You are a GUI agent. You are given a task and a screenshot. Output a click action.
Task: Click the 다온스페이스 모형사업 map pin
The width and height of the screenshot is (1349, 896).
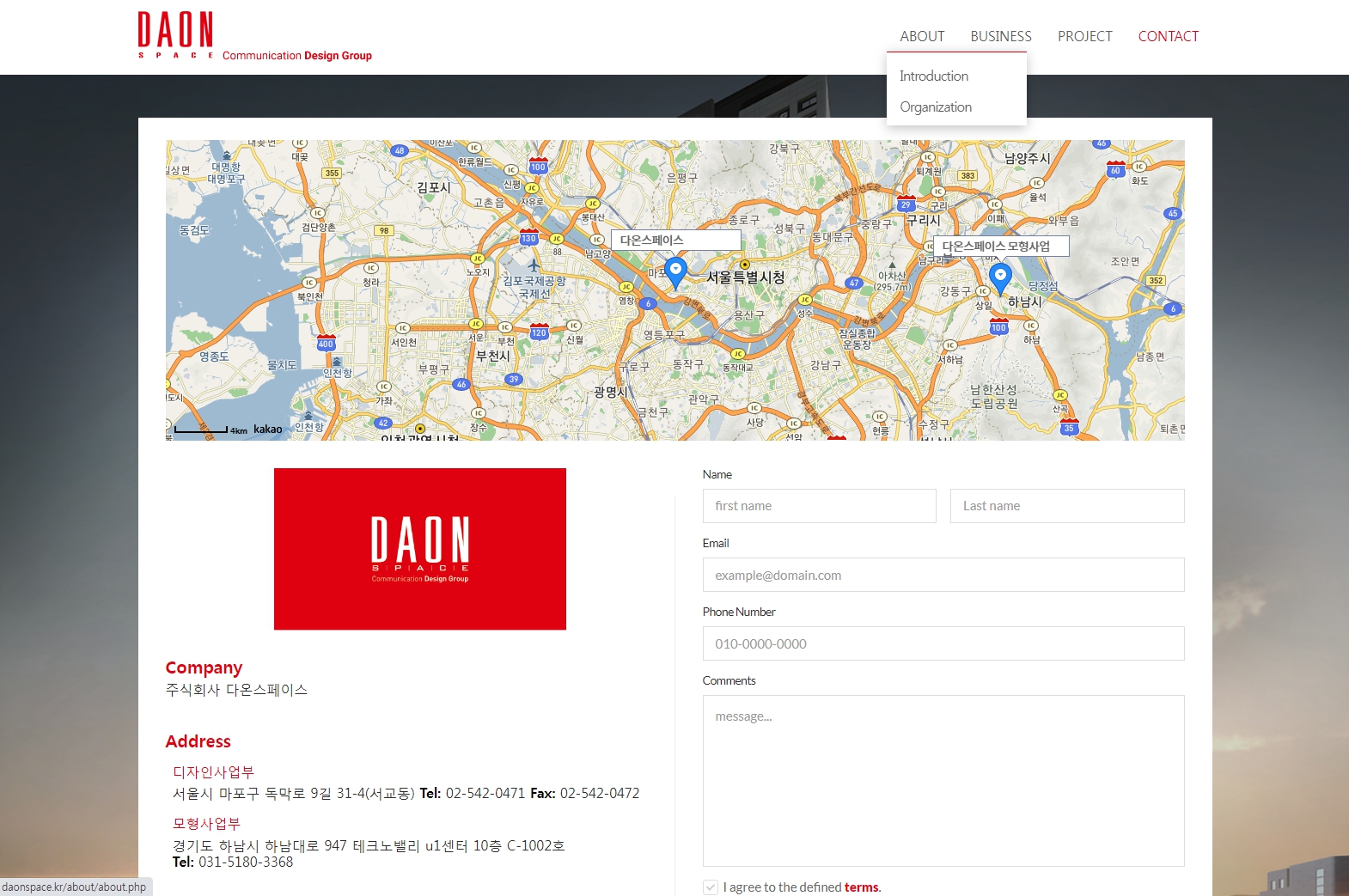999,277
